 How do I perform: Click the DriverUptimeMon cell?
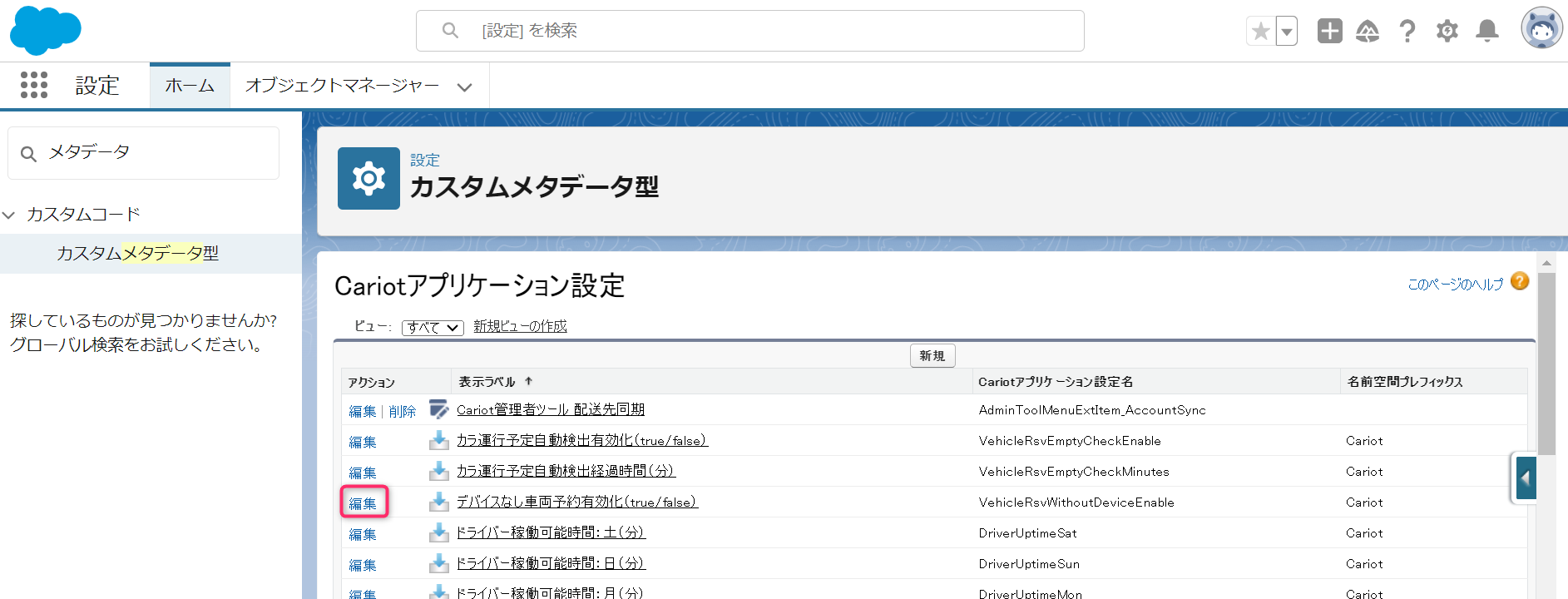(1031, 593)
